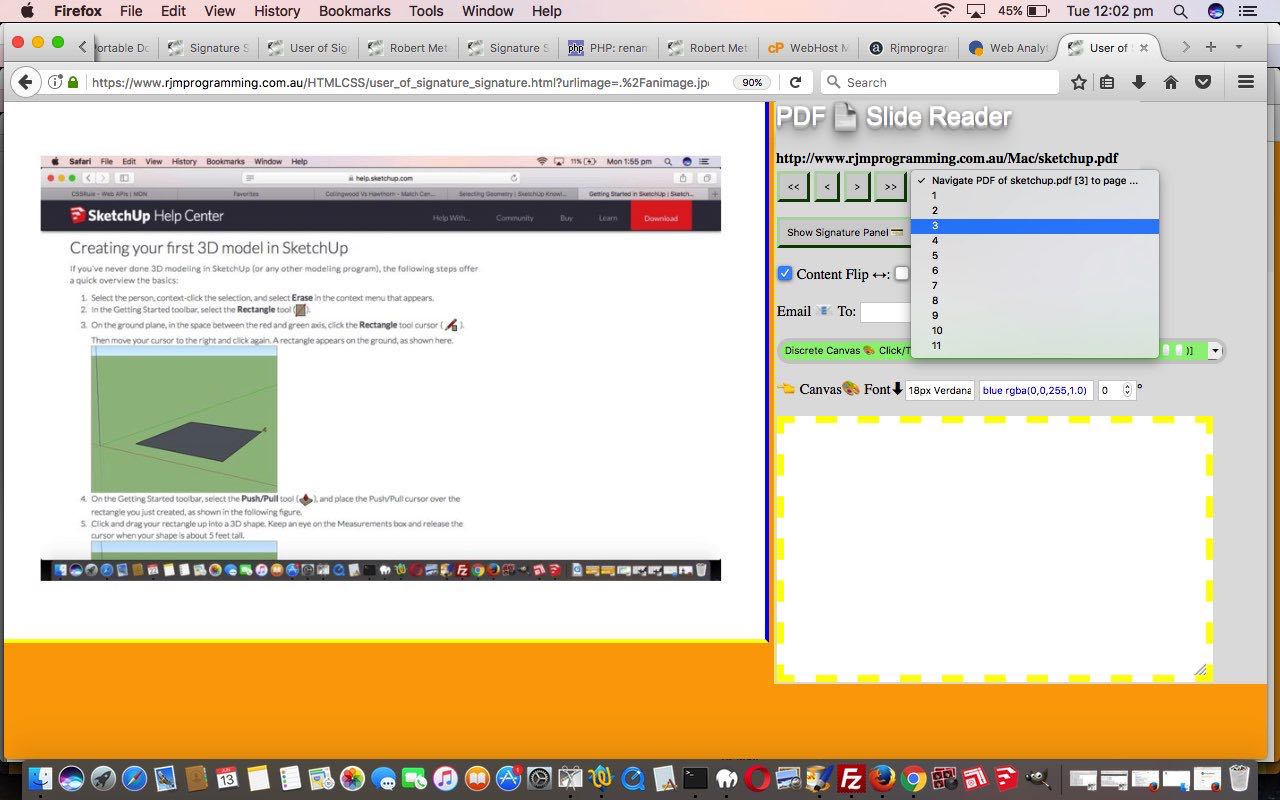Switch to WebHost Manager tab
The width and height of the screenshot is (1280, 800).
pos(807,47)
